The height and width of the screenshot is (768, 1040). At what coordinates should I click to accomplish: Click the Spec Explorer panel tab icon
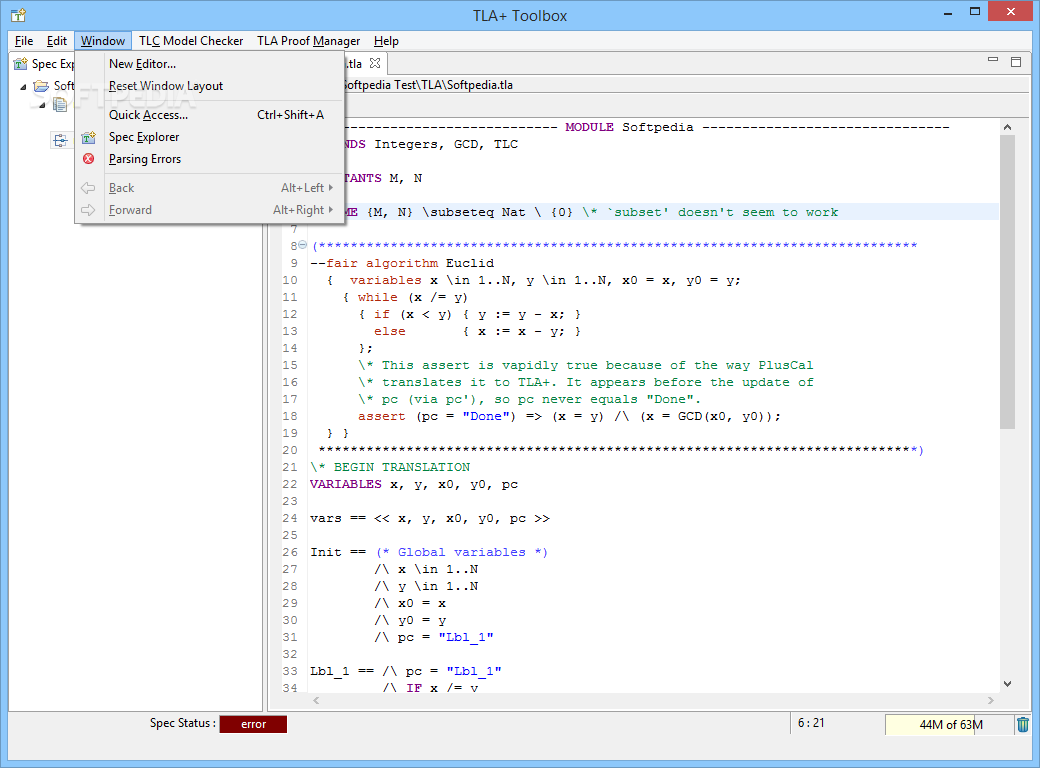click(21, 64)
